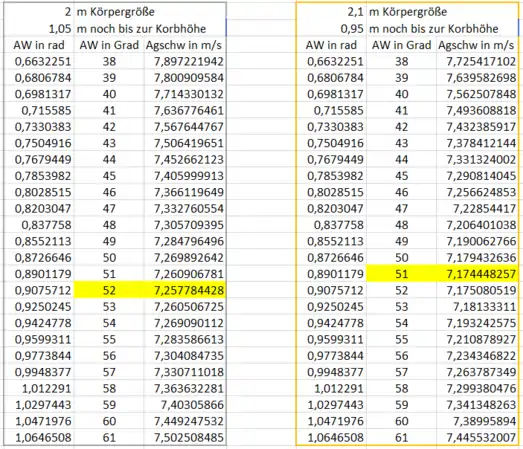Select left cell 0,7853982 for 45 degrees
Image resolution: width=523 pixels, height=449 pixels.
(x=39, y=176)
